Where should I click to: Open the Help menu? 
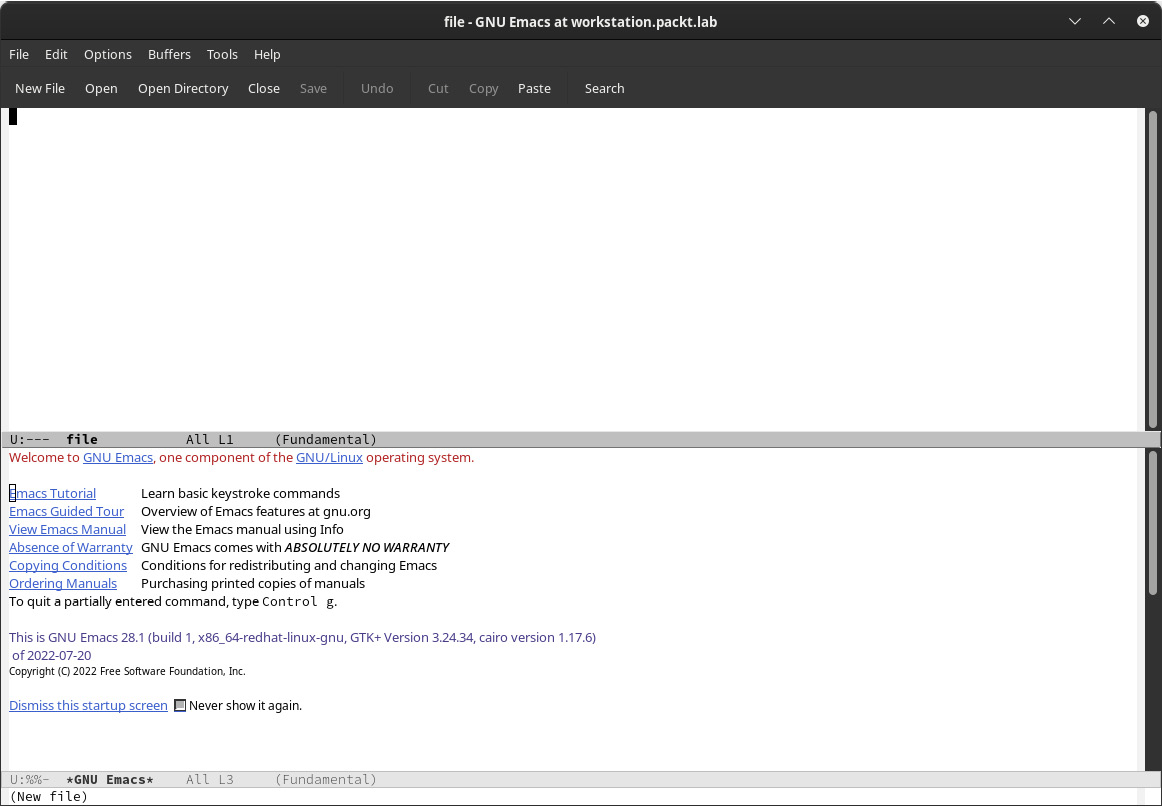click(267, 54)
